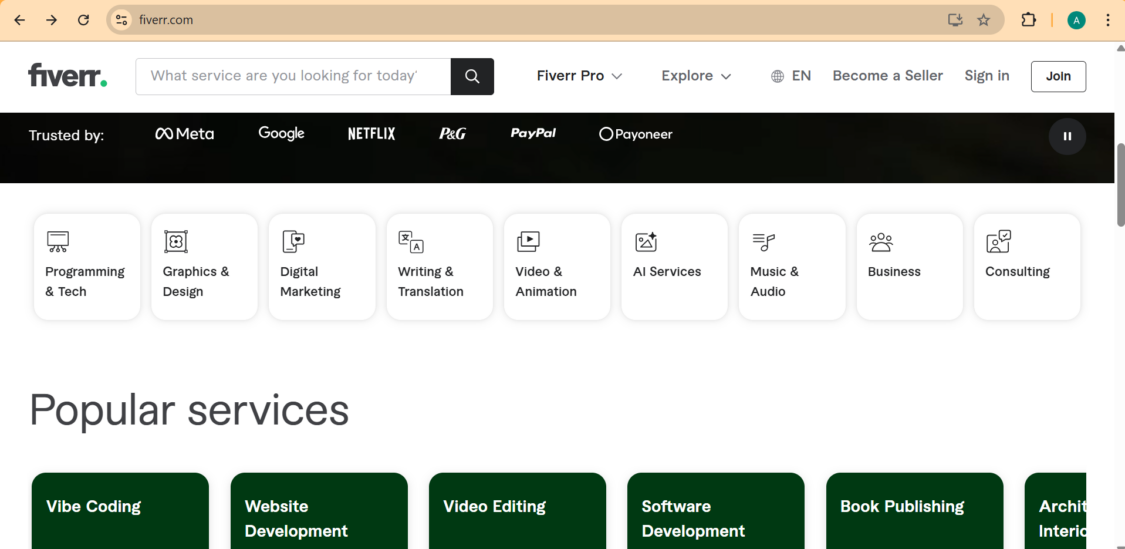The height and width of the screenshot is (549, 1125).
Task: Go back with the browser back arrow
Action: [x=19, y=20]
